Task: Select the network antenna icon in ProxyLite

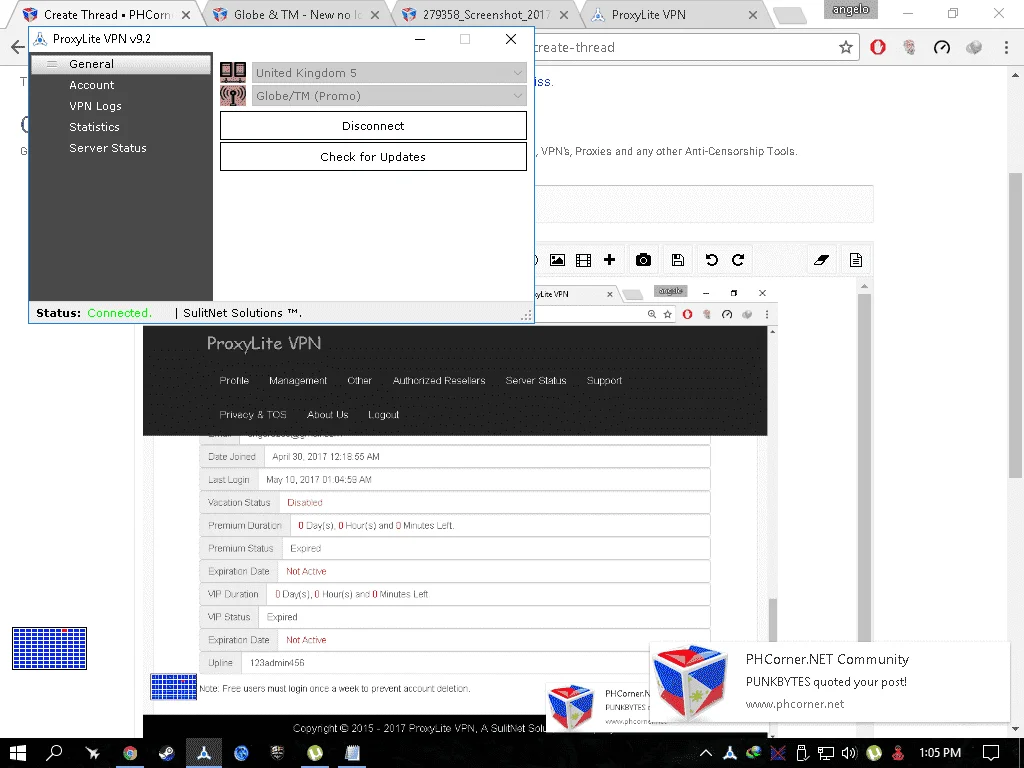Action: (x=232, y=95)
